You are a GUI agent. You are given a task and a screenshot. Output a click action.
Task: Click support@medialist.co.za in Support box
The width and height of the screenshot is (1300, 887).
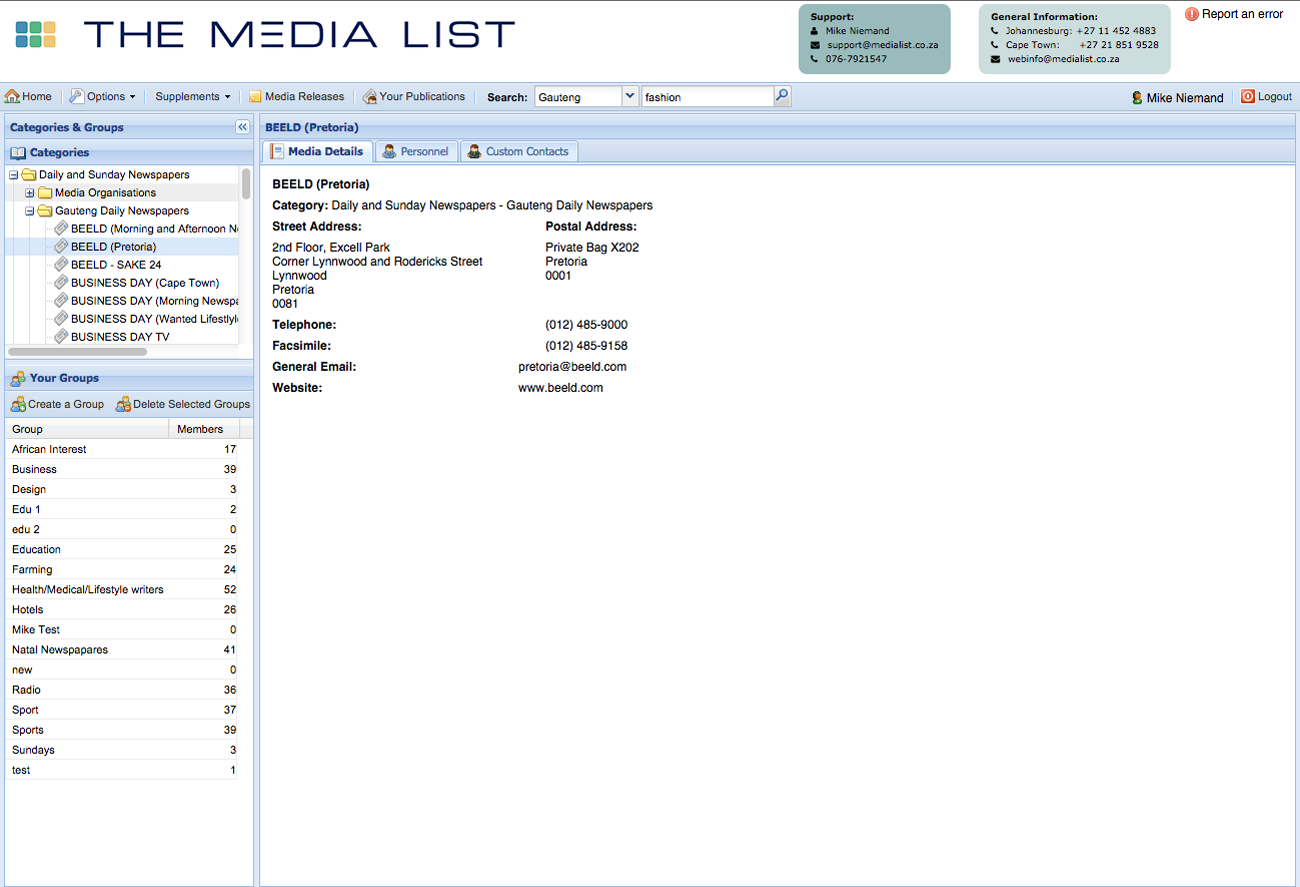click(882, 45)
